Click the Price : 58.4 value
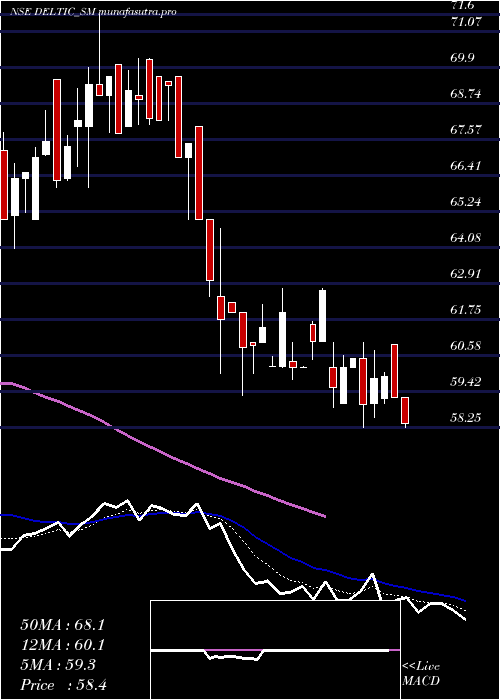 (x=63, y=685)
